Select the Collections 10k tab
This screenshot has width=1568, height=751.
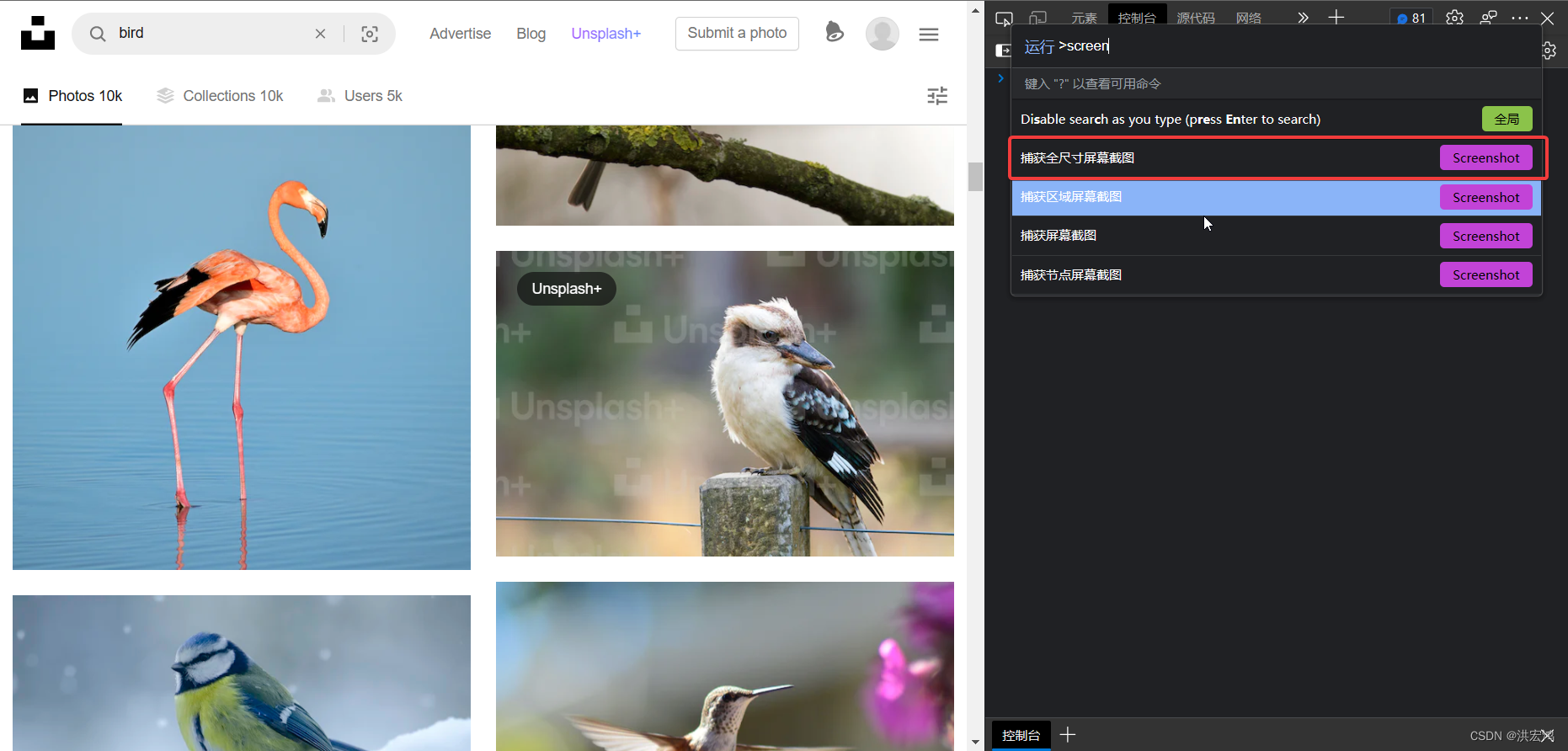click(x=220, y=96)
